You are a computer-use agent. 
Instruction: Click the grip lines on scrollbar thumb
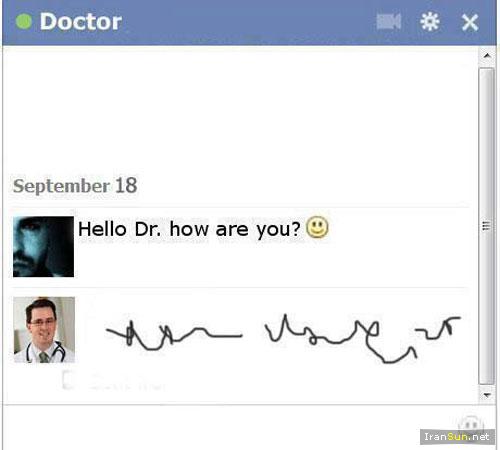click(x=486, y=226)
